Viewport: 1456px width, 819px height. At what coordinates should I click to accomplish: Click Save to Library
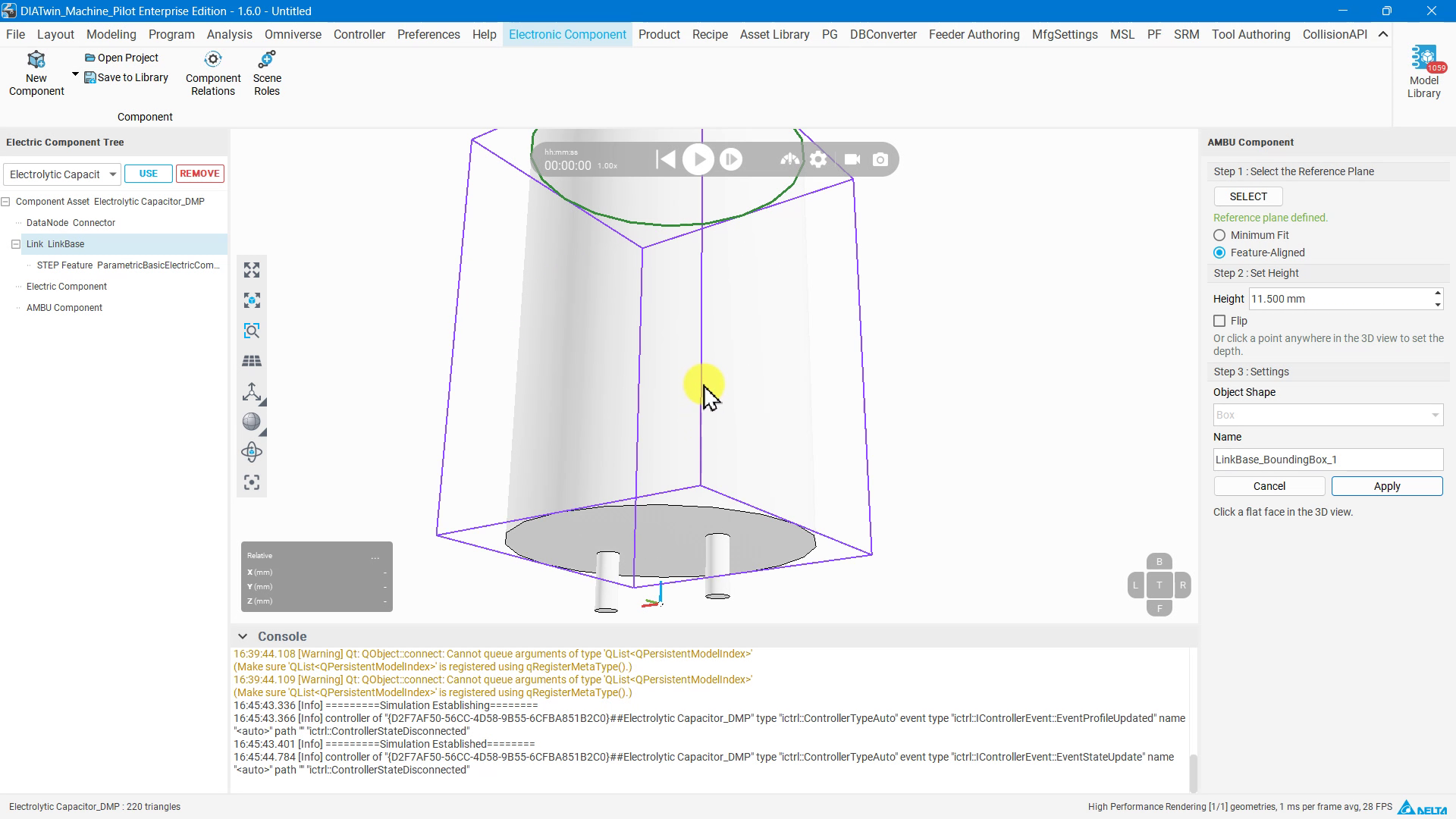pos(126,77)
